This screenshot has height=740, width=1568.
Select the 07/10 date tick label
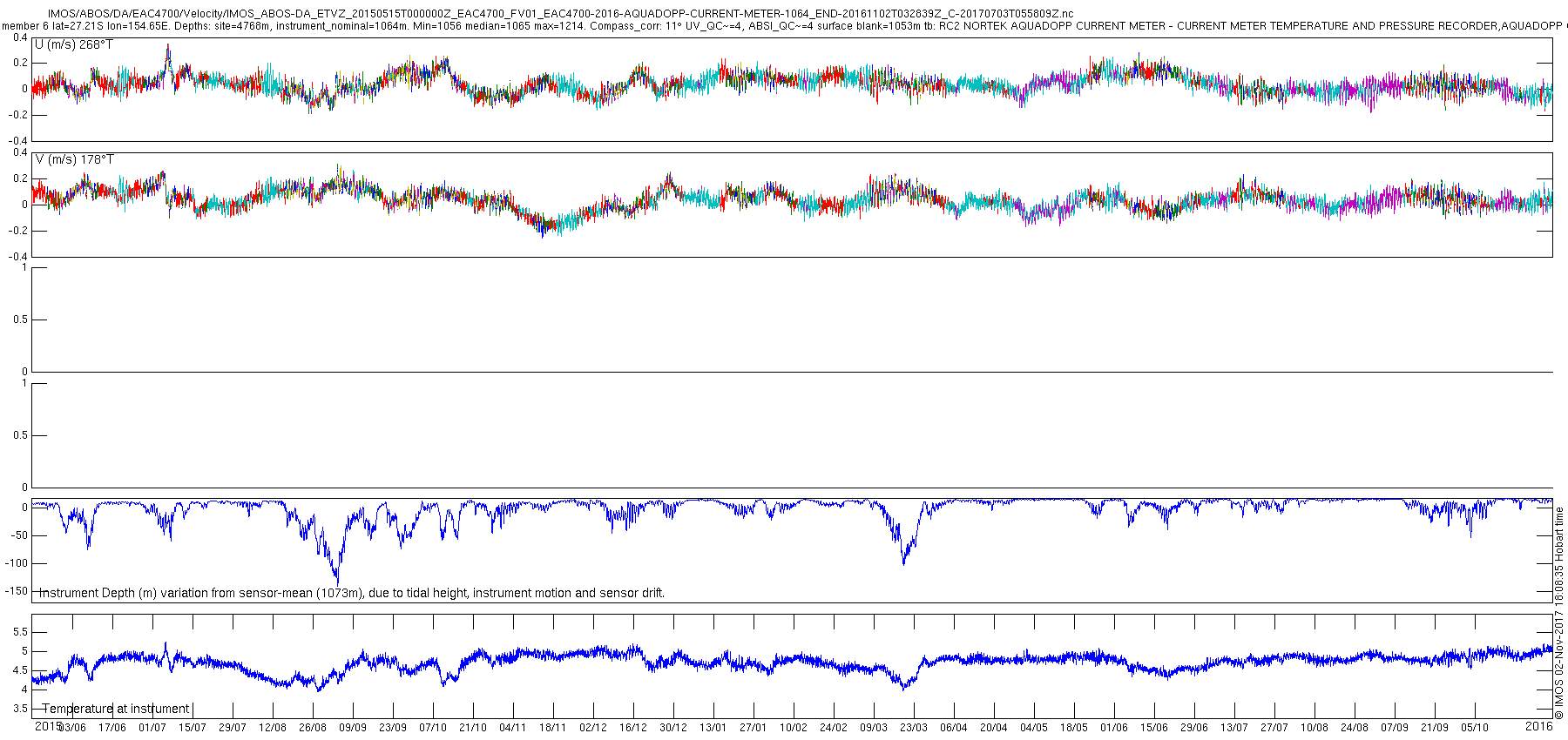[x=433, y=728]
